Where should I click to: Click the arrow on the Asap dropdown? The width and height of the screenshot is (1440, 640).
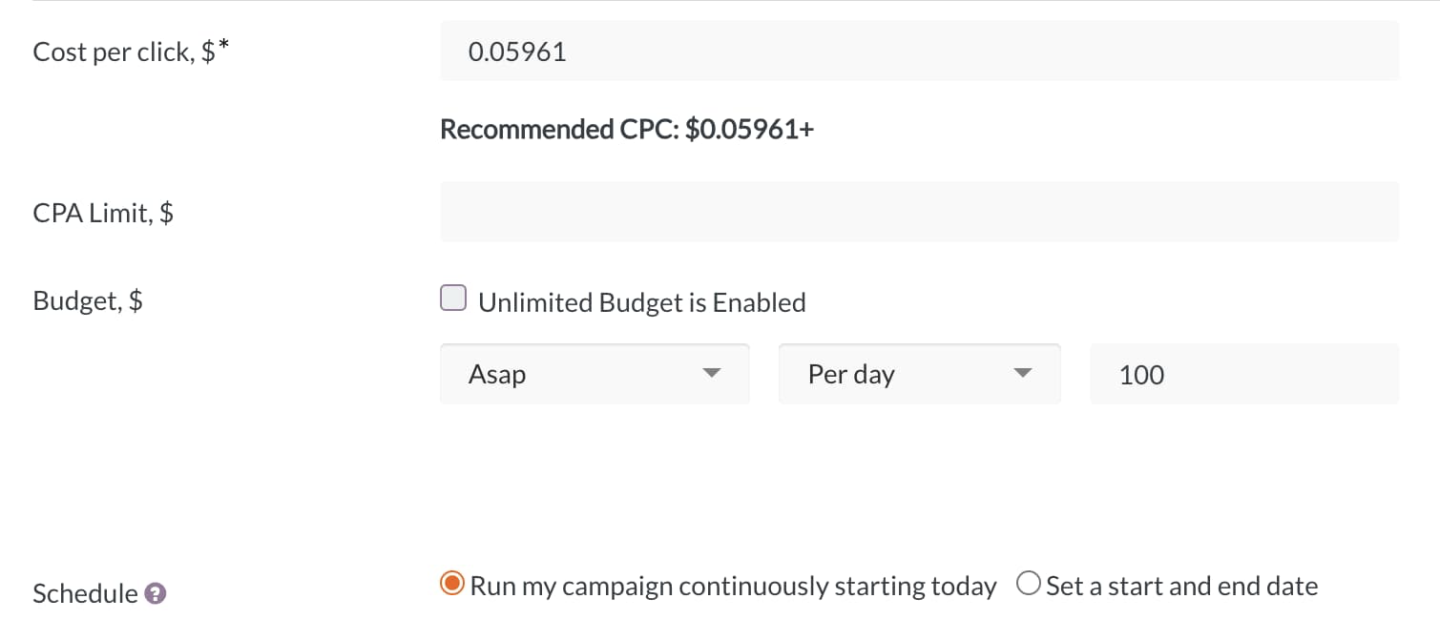tap(711, 373)
